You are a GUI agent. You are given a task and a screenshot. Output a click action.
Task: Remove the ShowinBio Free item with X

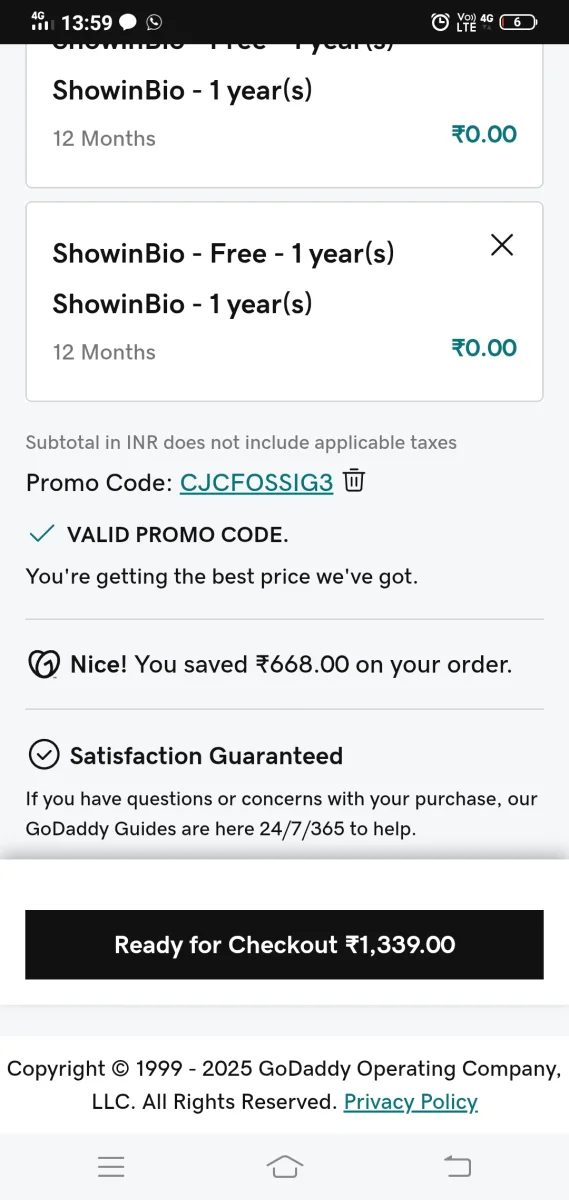coord(502,245)
